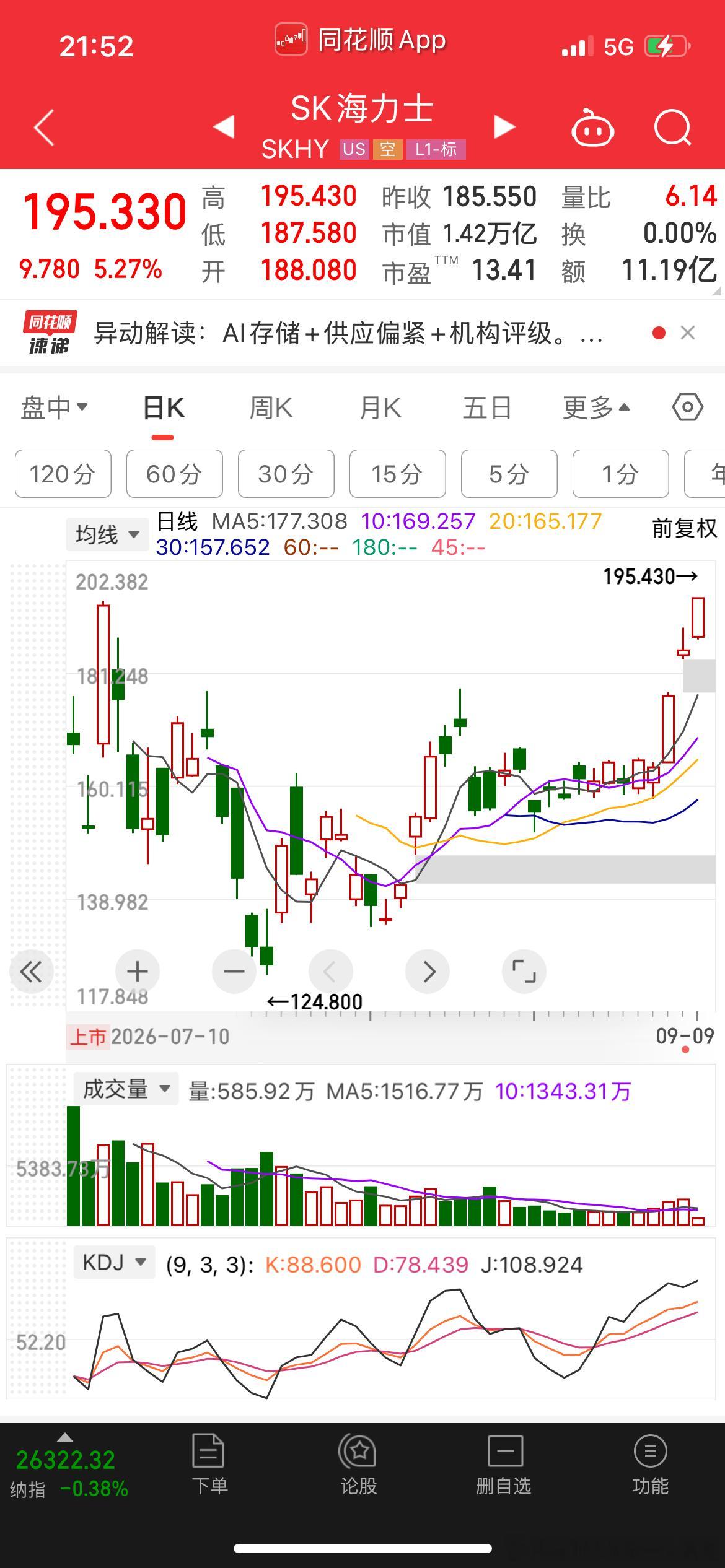This screenshot has width=725, height=1568.
Task: Open 成交量 indicator dropdown
Action: [x=126, y=1089]
